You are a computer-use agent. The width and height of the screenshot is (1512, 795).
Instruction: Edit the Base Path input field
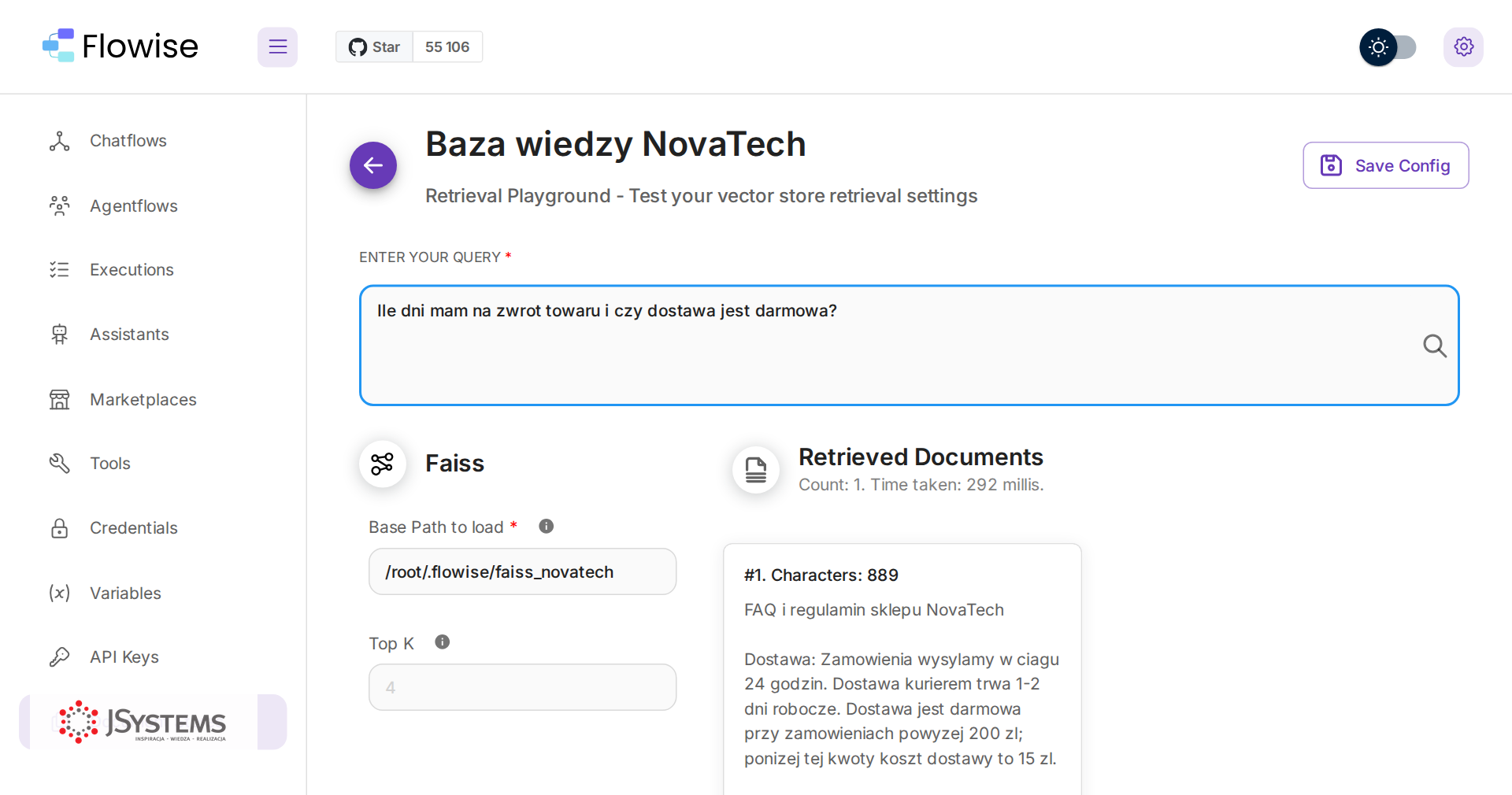pyautogui.click(x=523, y=571)
